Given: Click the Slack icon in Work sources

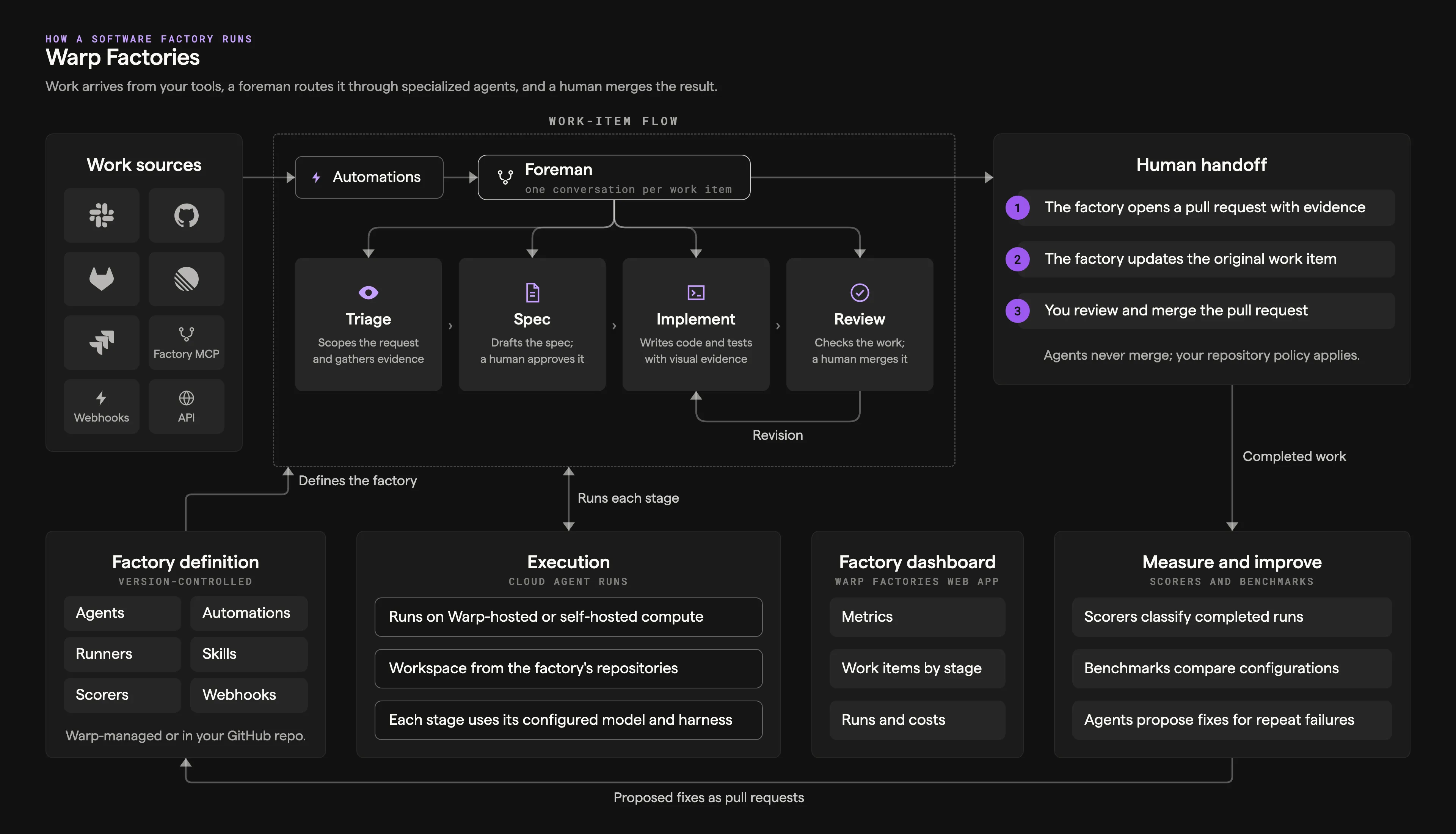Looking at the screenshot, I should pos(101,215).
